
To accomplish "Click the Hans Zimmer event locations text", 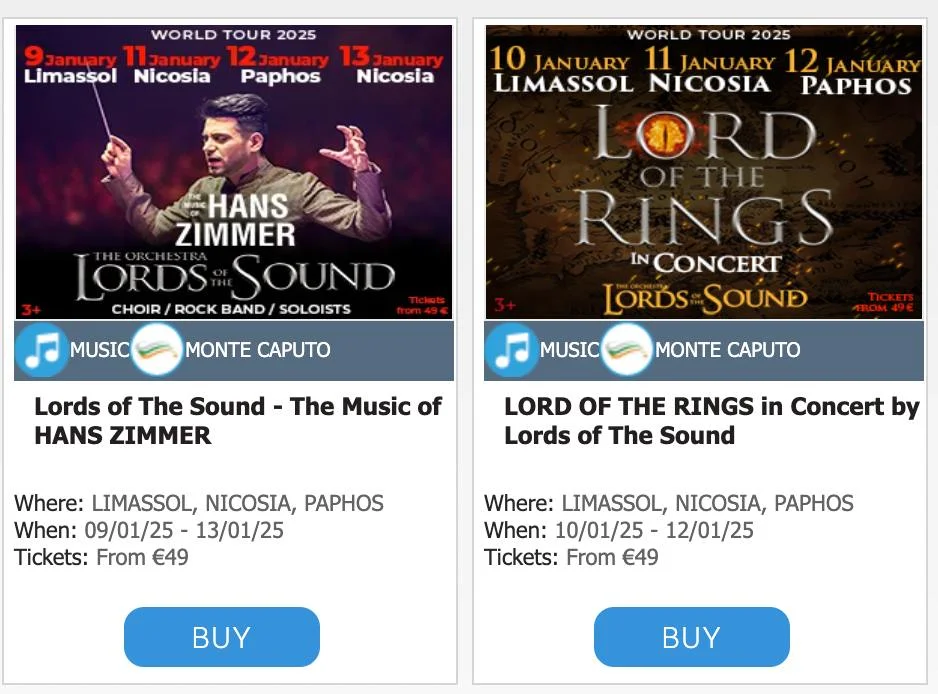I will click(237, 504).
